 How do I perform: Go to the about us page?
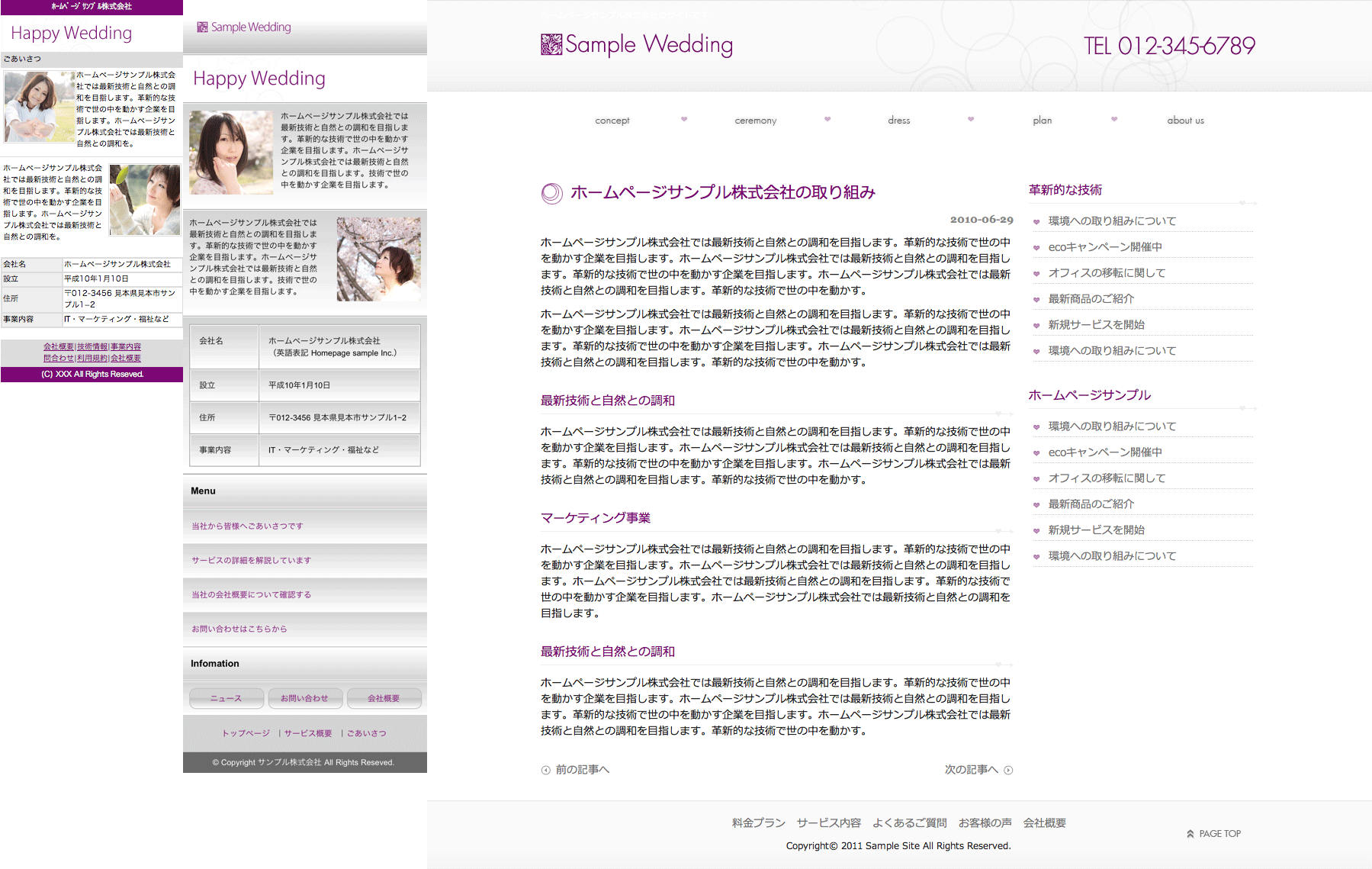[x=1185, y=121]
